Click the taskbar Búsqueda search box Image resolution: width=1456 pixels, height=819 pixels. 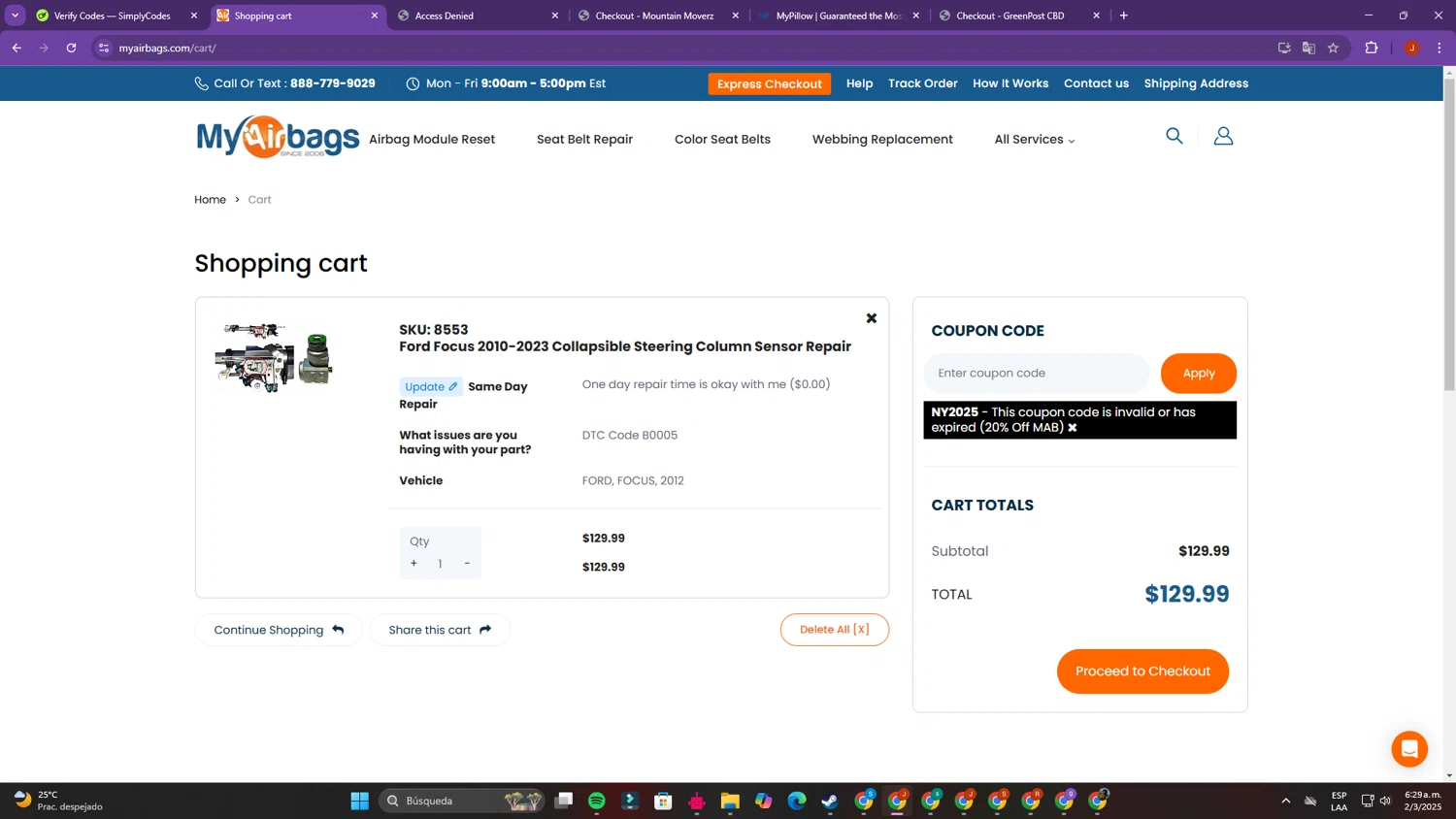(x=462, y=801)
